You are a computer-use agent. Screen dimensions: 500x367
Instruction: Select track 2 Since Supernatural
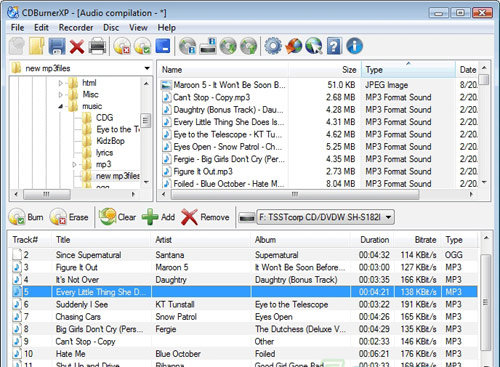(244, 255)
